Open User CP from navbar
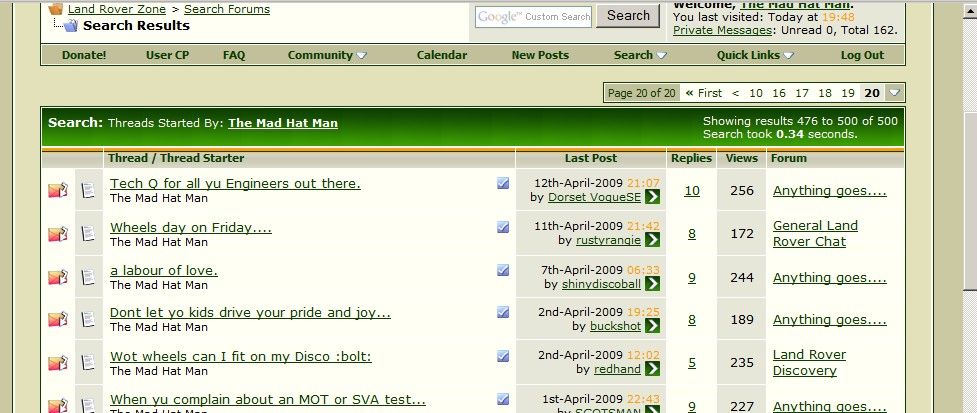 (168, 55)
